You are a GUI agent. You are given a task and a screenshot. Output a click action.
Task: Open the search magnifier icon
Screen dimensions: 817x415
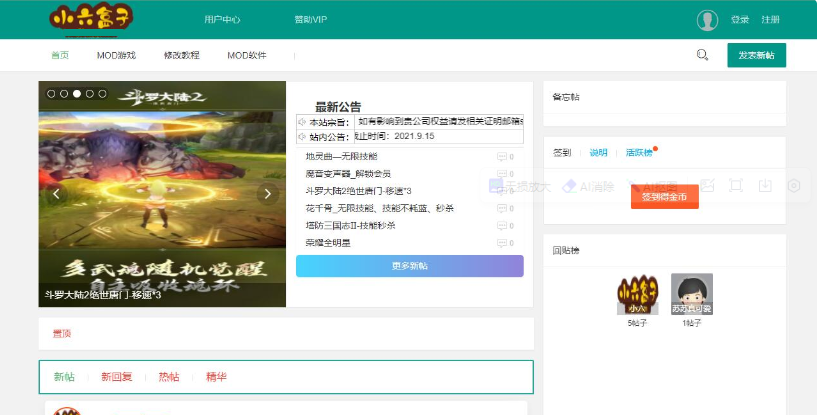(702, 55)
